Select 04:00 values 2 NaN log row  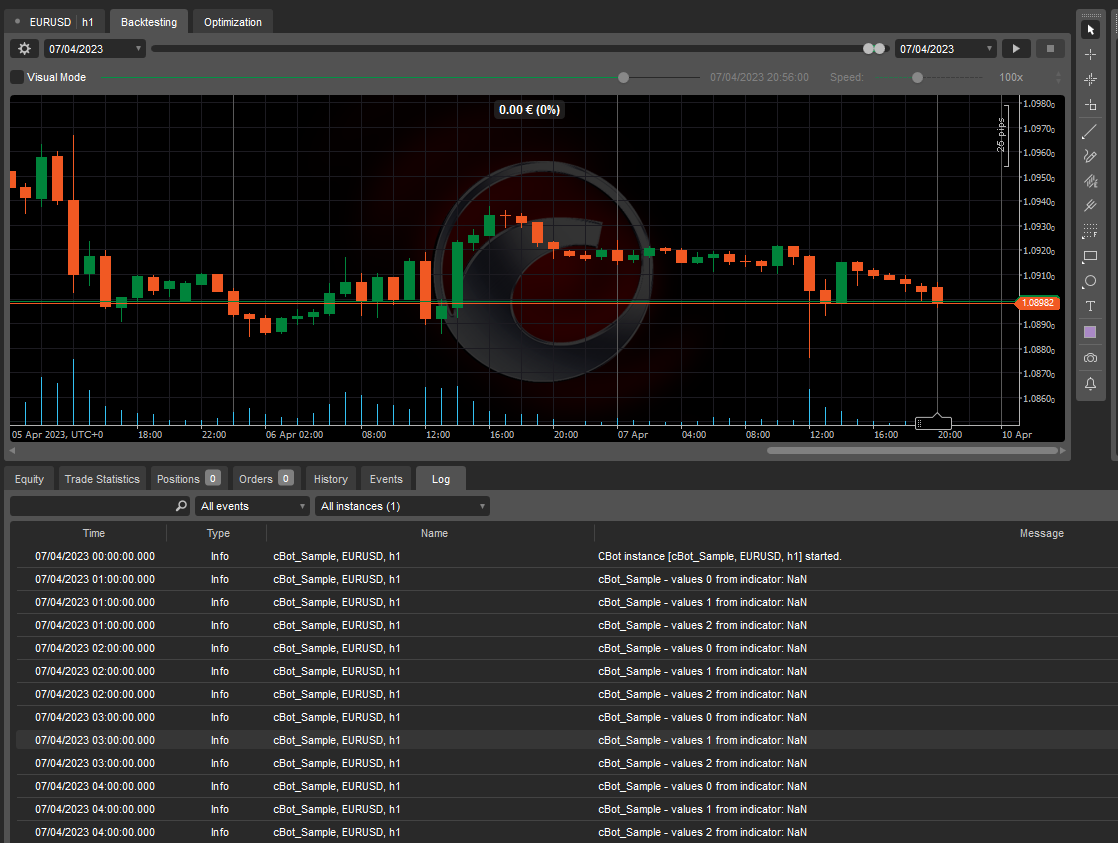567,832
